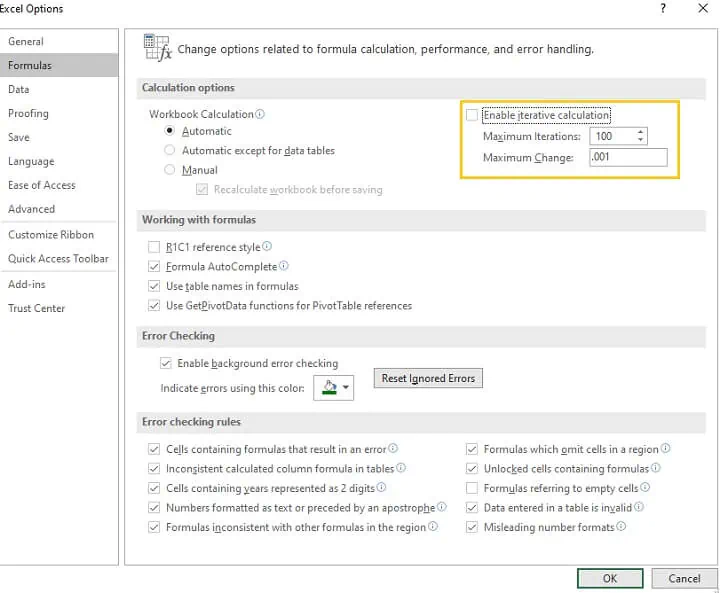Click info icon next to Misleading number formats
The width and height of the screenshot is (720, 593).
[x=621, y=527]
